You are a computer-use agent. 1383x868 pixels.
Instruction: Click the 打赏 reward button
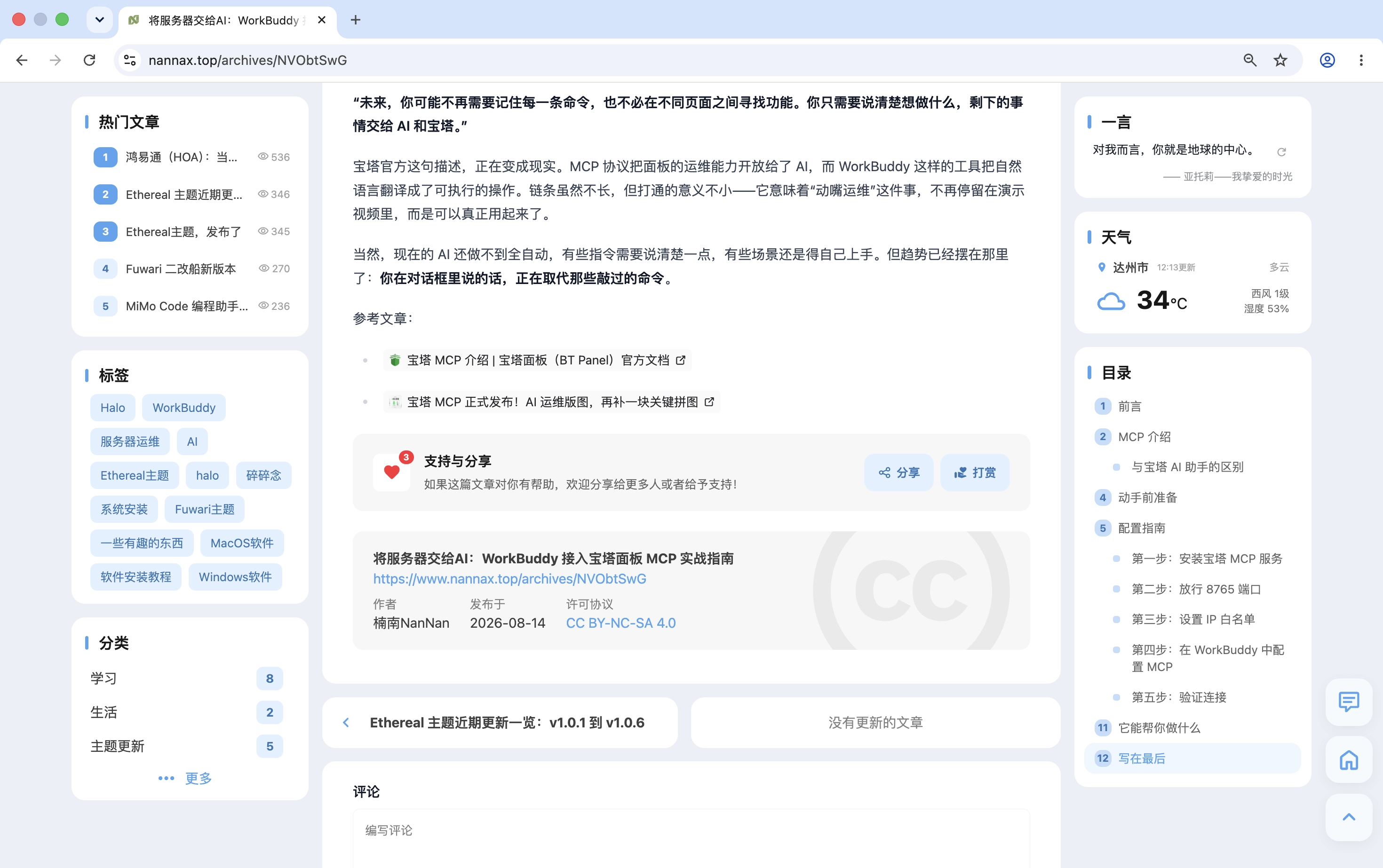975,473
